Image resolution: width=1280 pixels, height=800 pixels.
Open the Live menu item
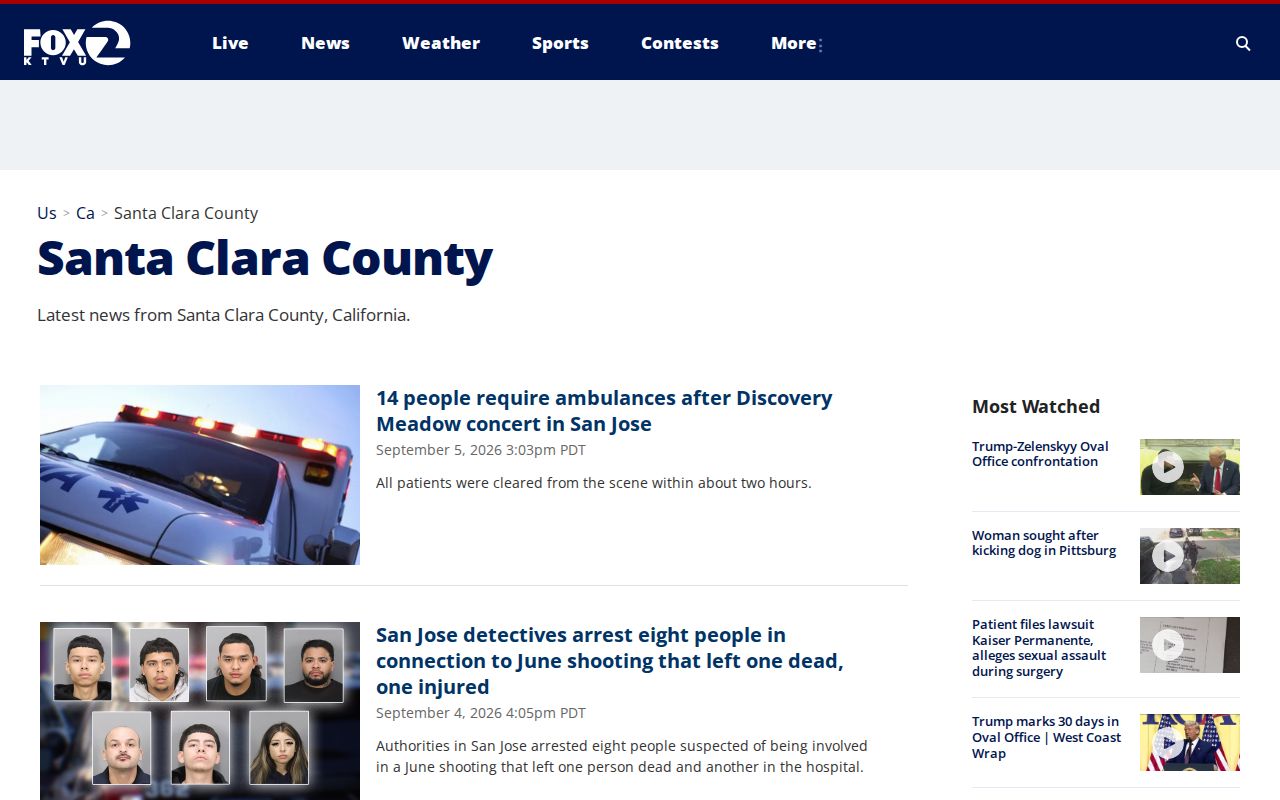click(230, 43)
